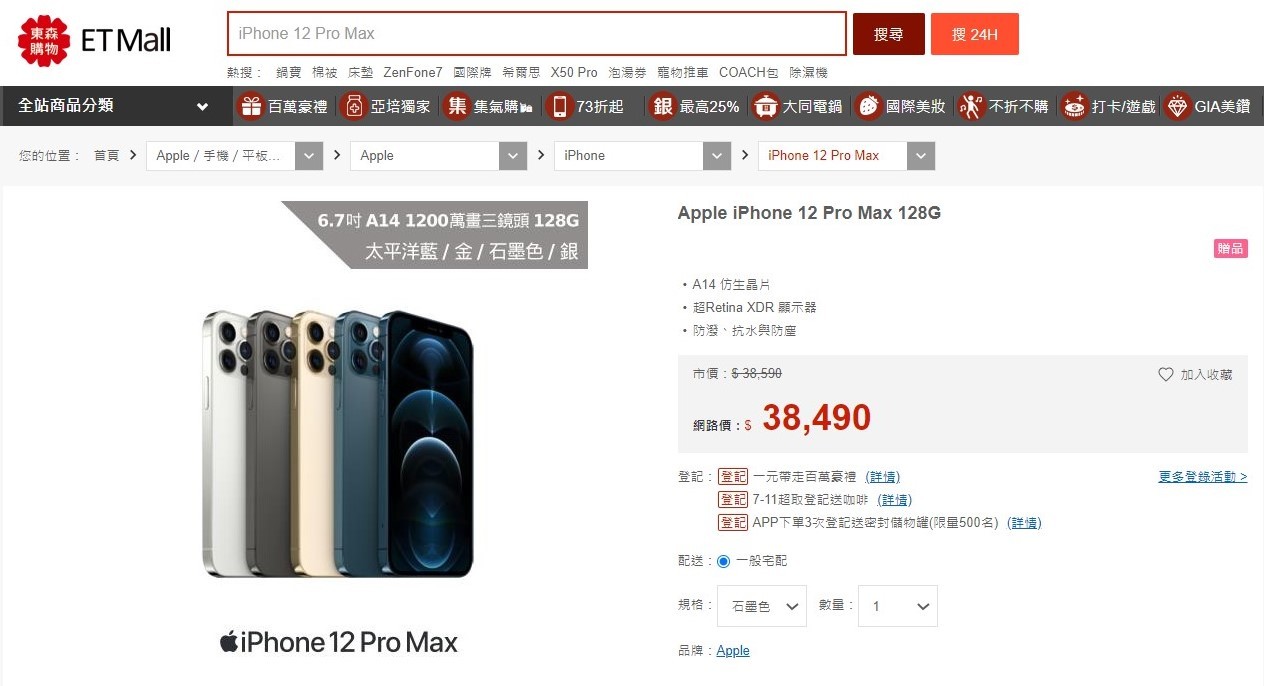Open the Apple brand link
The image size is (1264, 686).
(x=733, y=651)
